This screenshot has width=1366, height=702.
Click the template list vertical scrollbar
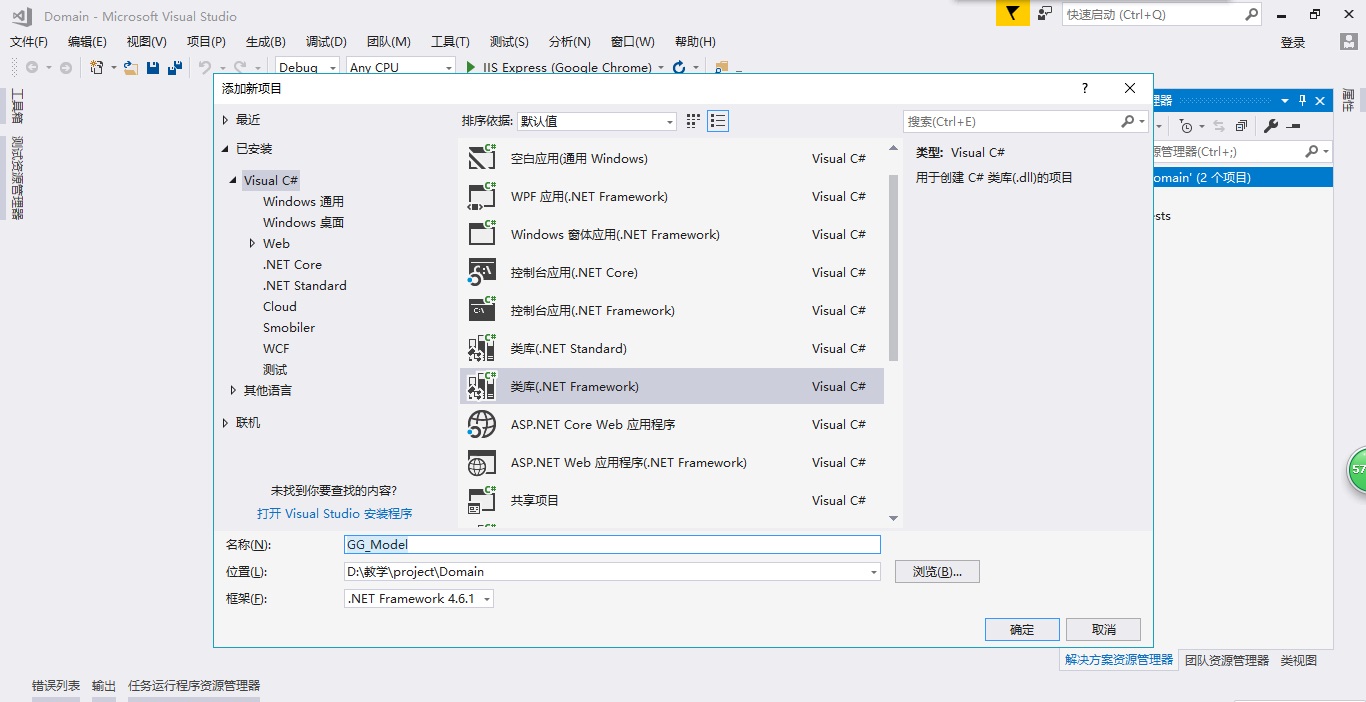[x=894, y=267]
